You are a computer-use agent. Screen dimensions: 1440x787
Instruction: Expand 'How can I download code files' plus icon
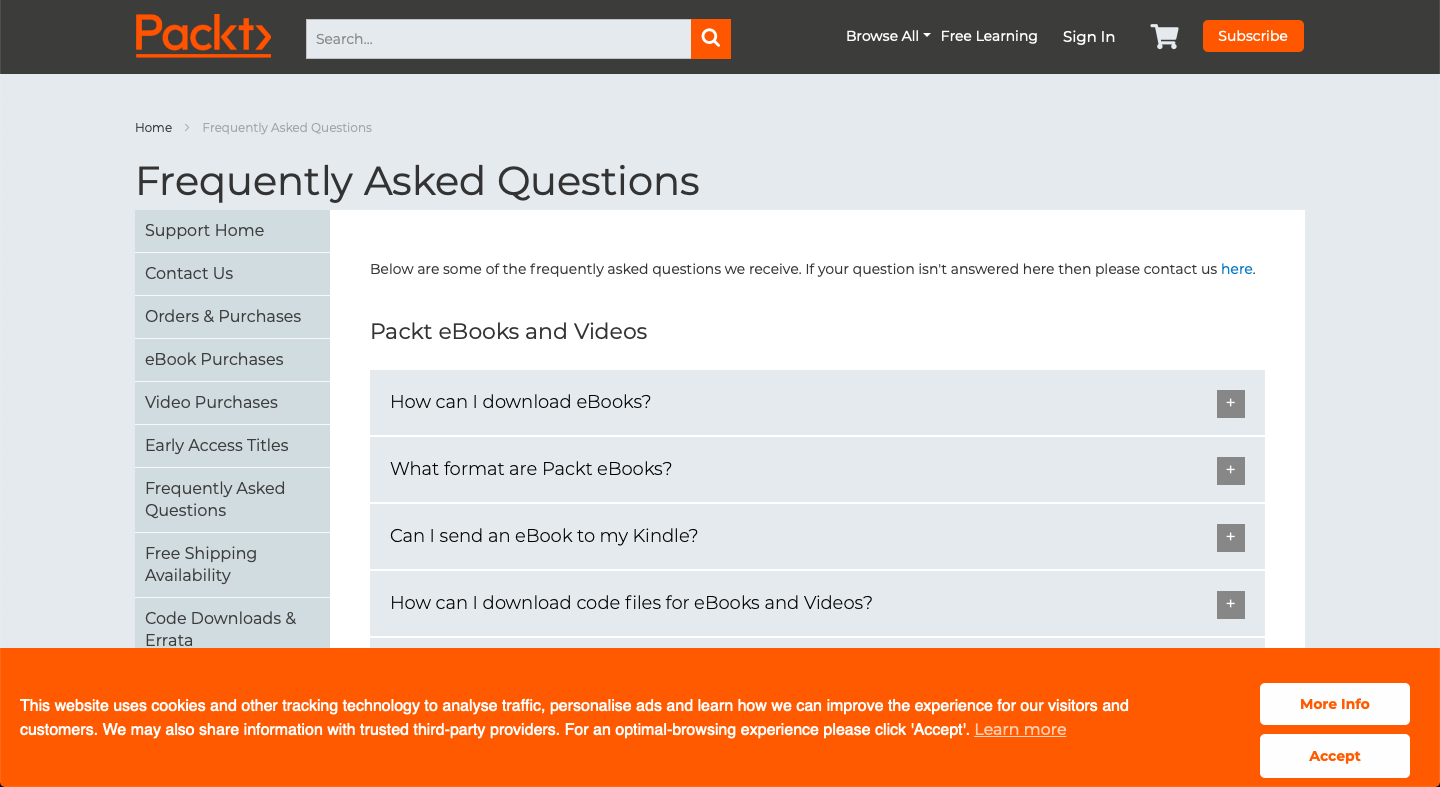1231,604
